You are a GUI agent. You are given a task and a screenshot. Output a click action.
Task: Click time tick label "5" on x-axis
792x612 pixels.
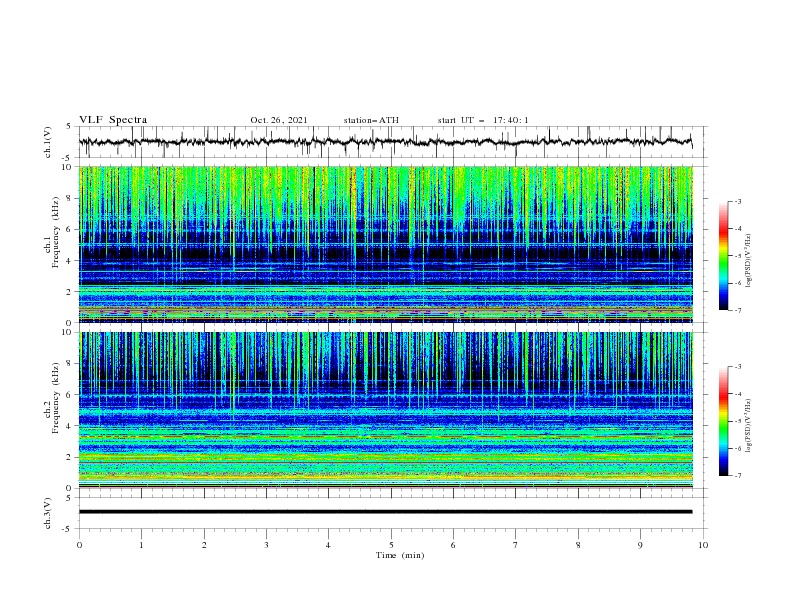tap(391, 545)
